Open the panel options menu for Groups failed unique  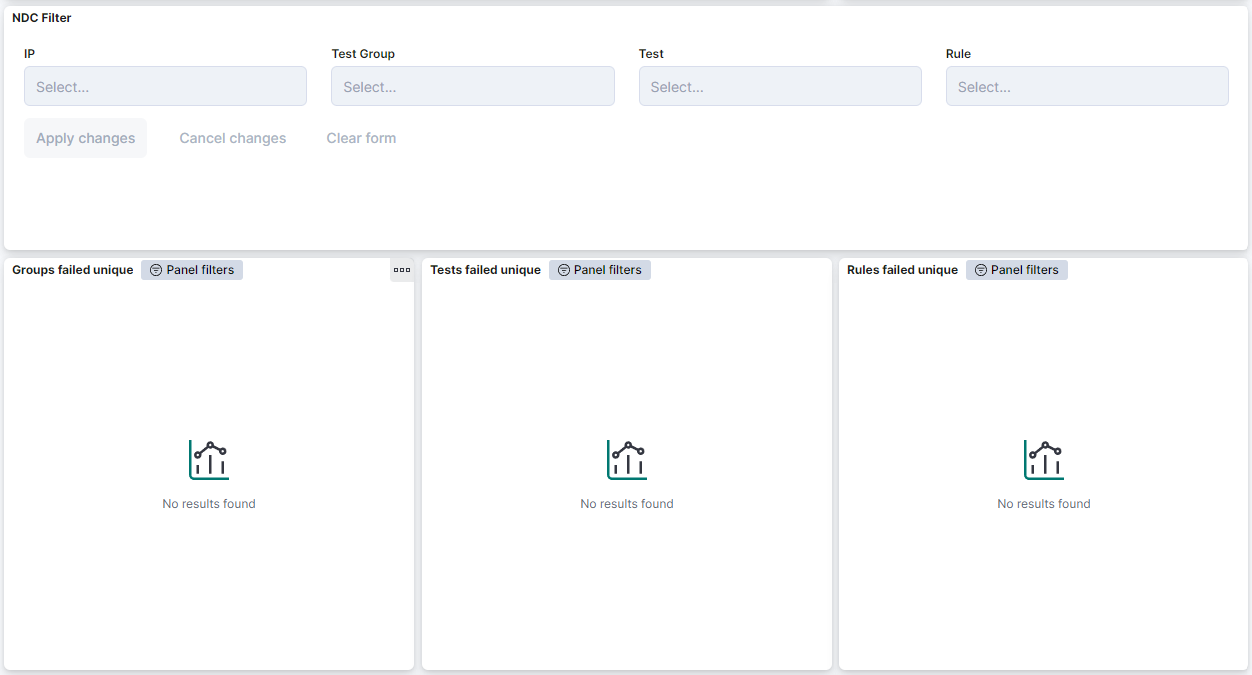point(402,270)
